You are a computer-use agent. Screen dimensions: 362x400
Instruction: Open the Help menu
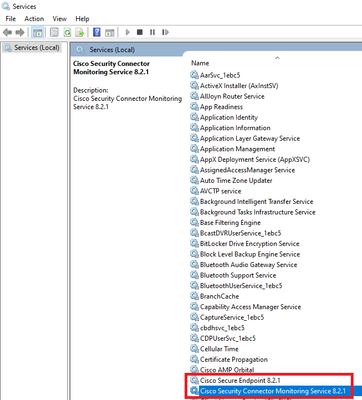82,19
